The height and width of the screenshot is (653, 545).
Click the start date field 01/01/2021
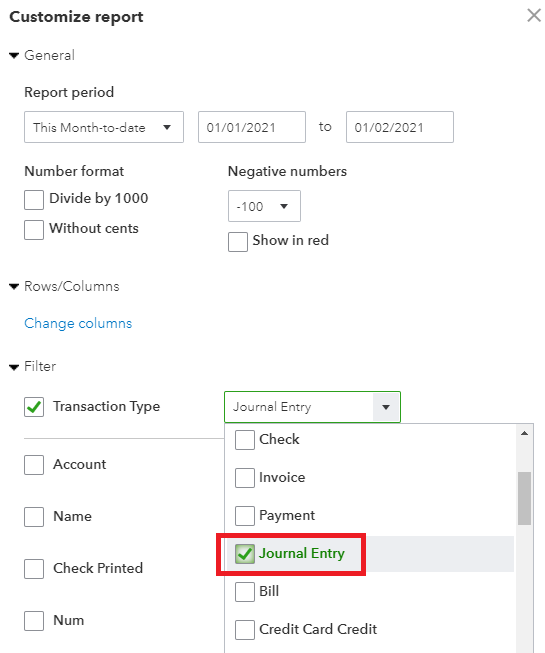tap(252, 127)
